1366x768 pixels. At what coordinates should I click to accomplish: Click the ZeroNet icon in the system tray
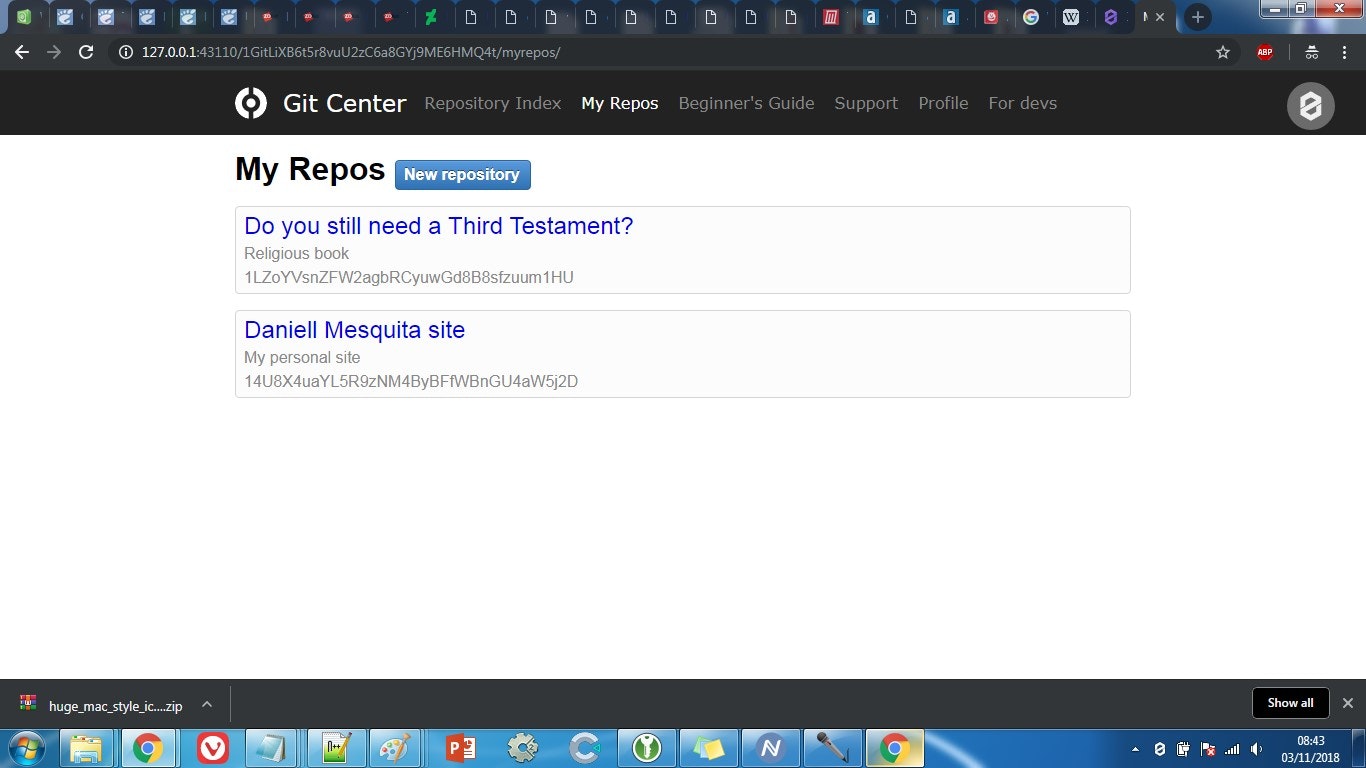tap(1160, 748)
